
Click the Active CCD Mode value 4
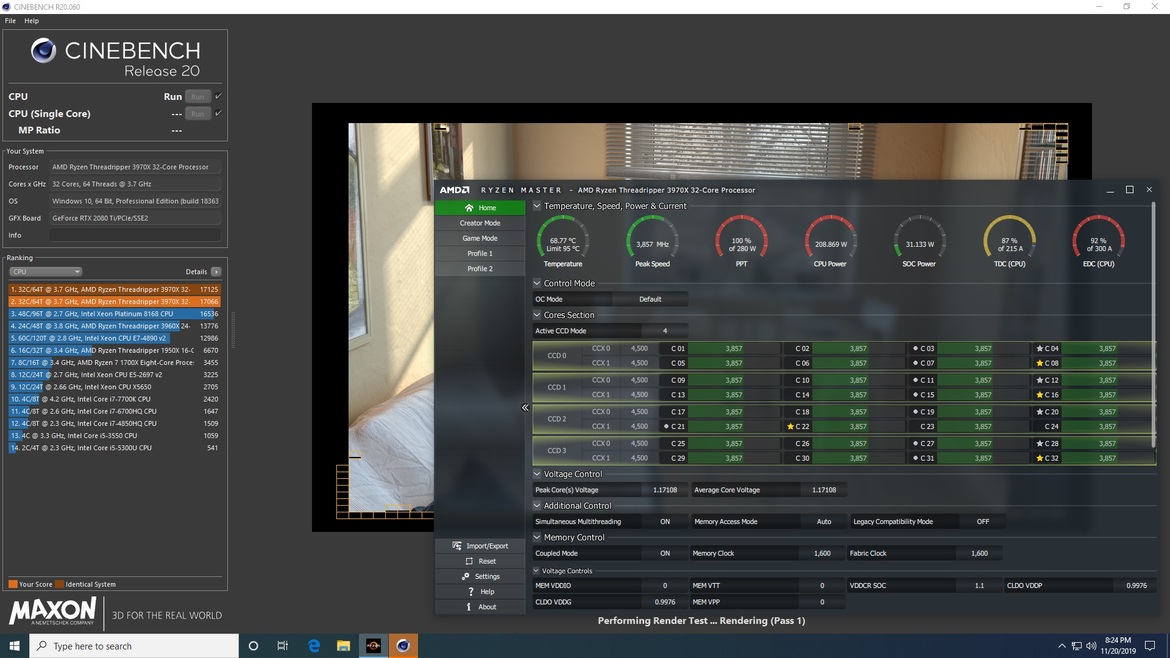point(665,330)
